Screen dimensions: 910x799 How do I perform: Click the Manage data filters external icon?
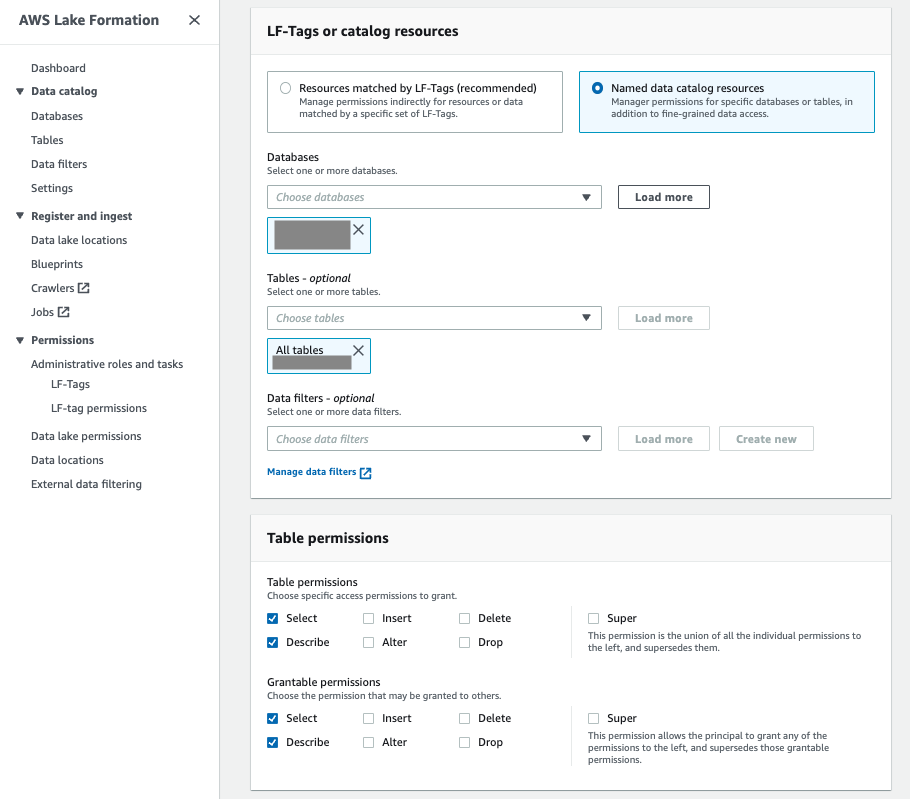tap(366, 473)
